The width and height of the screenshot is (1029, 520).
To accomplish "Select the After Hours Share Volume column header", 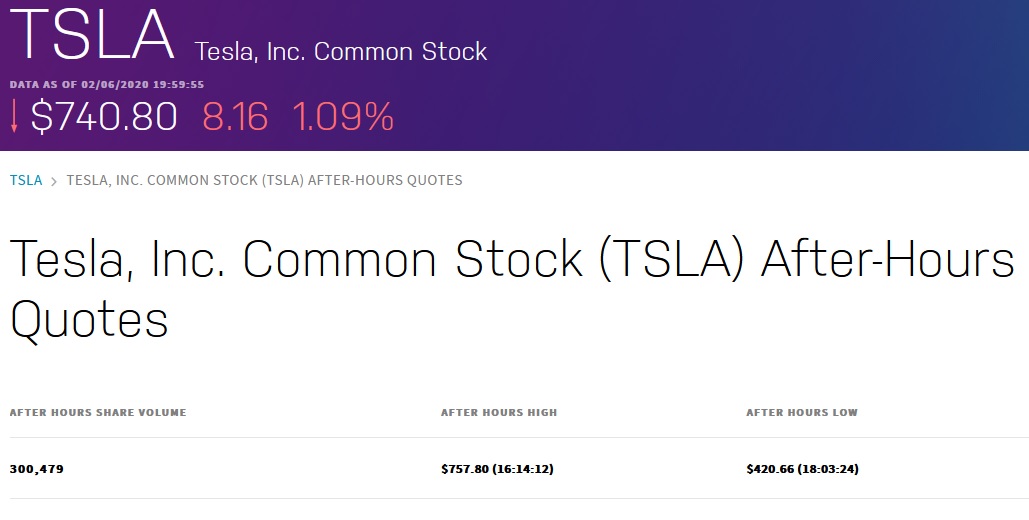I will (98, 412).
